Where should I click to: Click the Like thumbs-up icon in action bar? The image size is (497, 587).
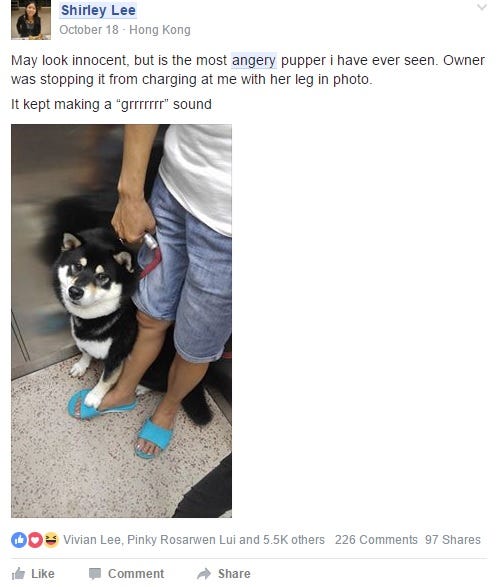(x=18, y=573)
